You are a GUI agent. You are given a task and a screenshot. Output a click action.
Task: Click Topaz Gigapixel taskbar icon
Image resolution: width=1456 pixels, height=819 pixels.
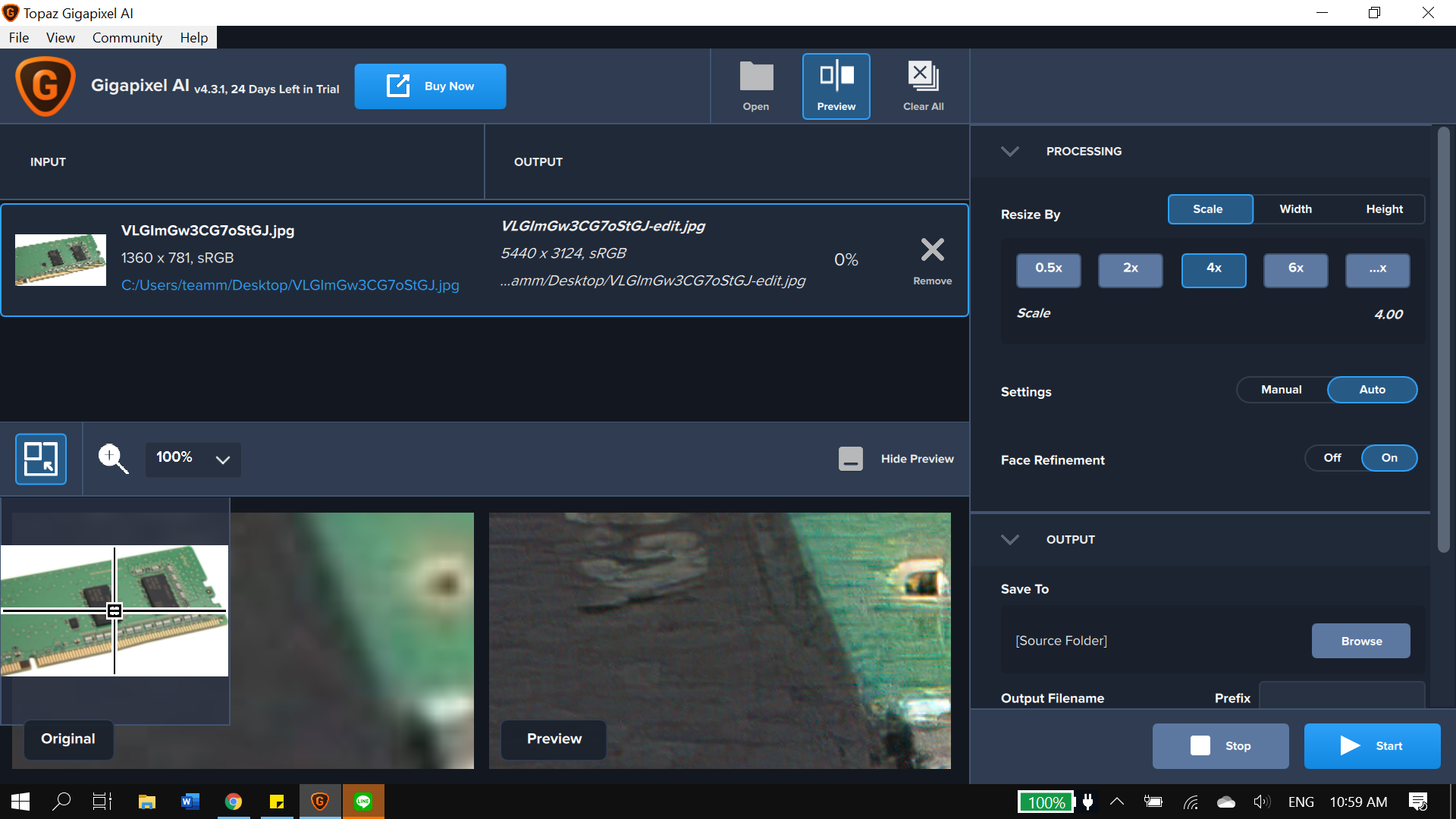(320, 802)
